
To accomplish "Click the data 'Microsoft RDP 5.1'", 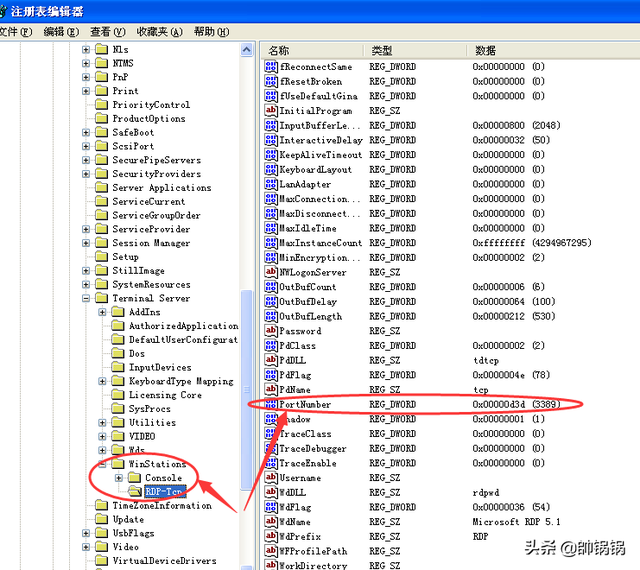I will click(x=516, y=522).
